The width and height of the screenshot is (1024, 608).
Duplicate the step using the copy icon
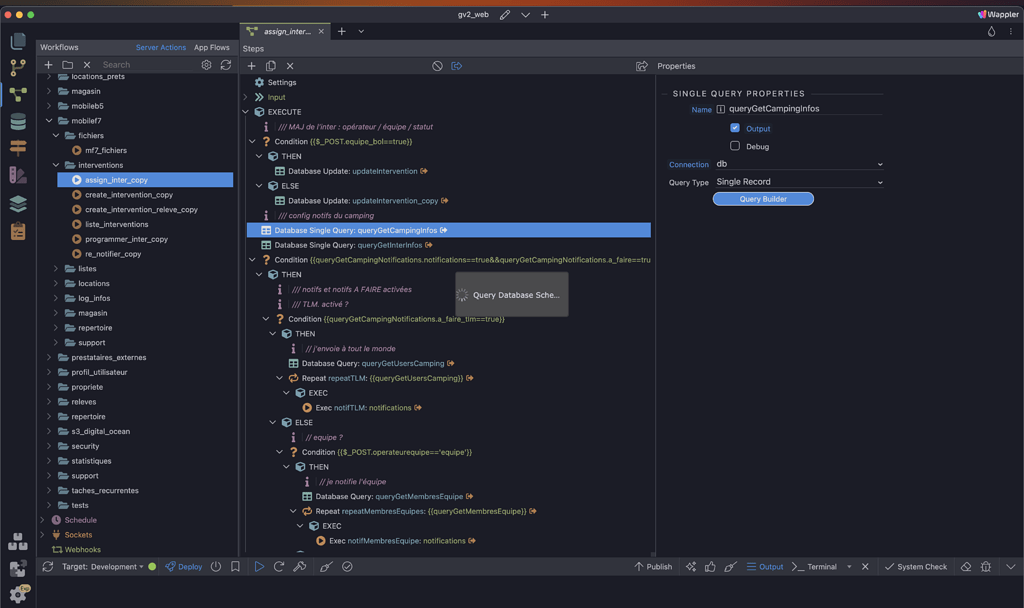(x=270, y=65)
